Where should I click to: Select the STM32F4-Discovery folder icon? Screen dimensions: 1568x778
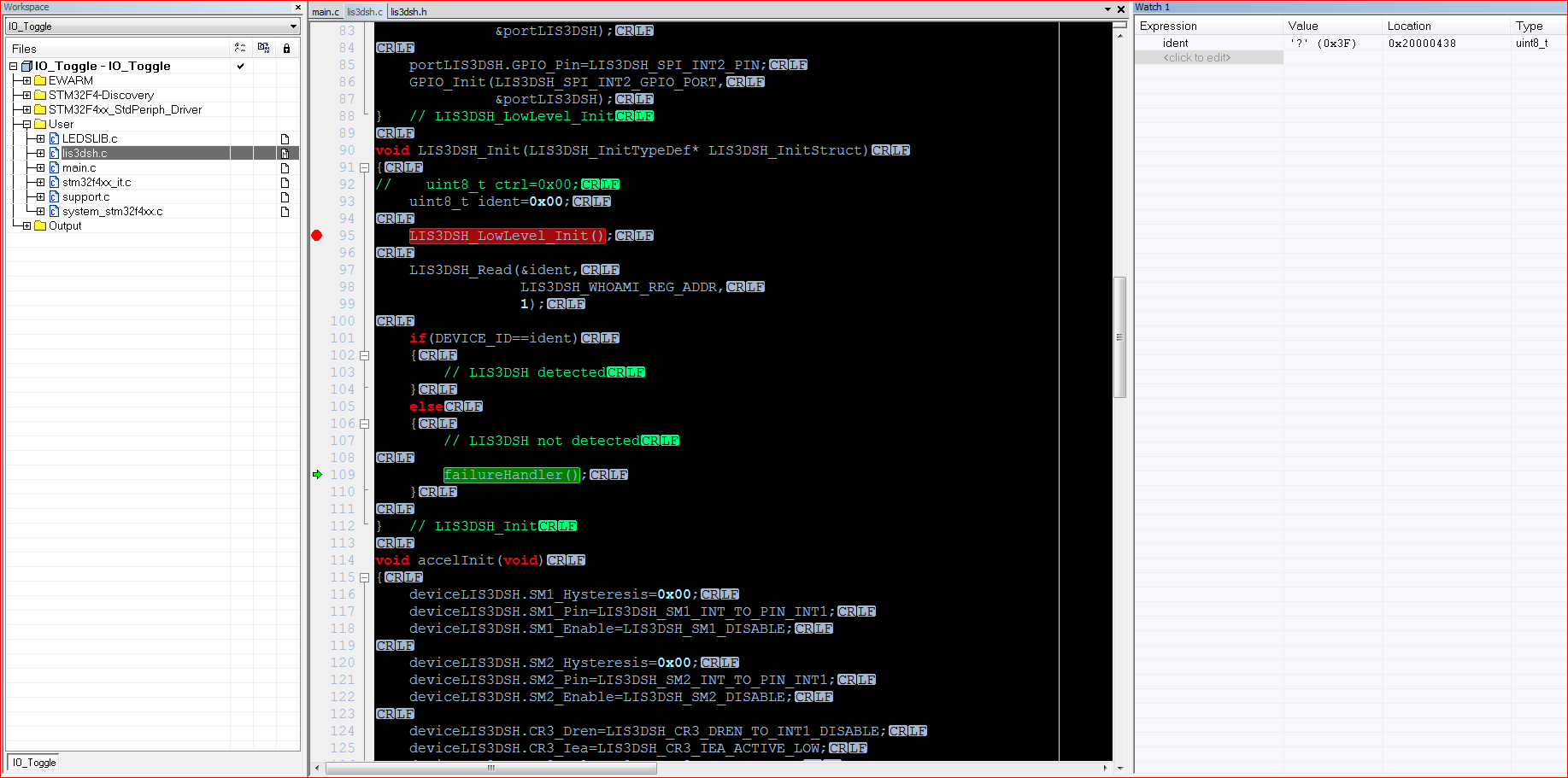(39, 95)
